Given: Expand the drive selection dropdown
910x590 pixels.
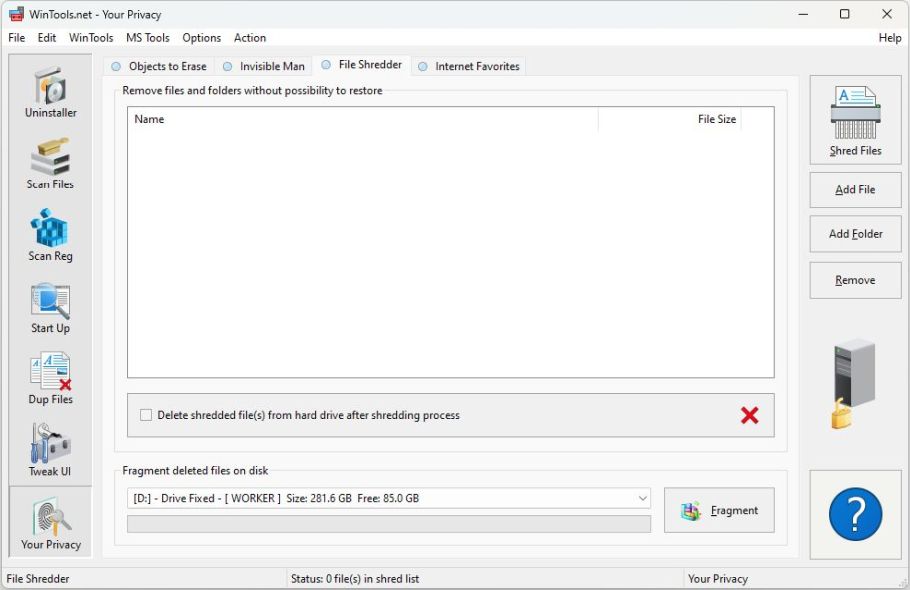Looking at the screenshot, I should pyautogui.click(x=642, y=498).
